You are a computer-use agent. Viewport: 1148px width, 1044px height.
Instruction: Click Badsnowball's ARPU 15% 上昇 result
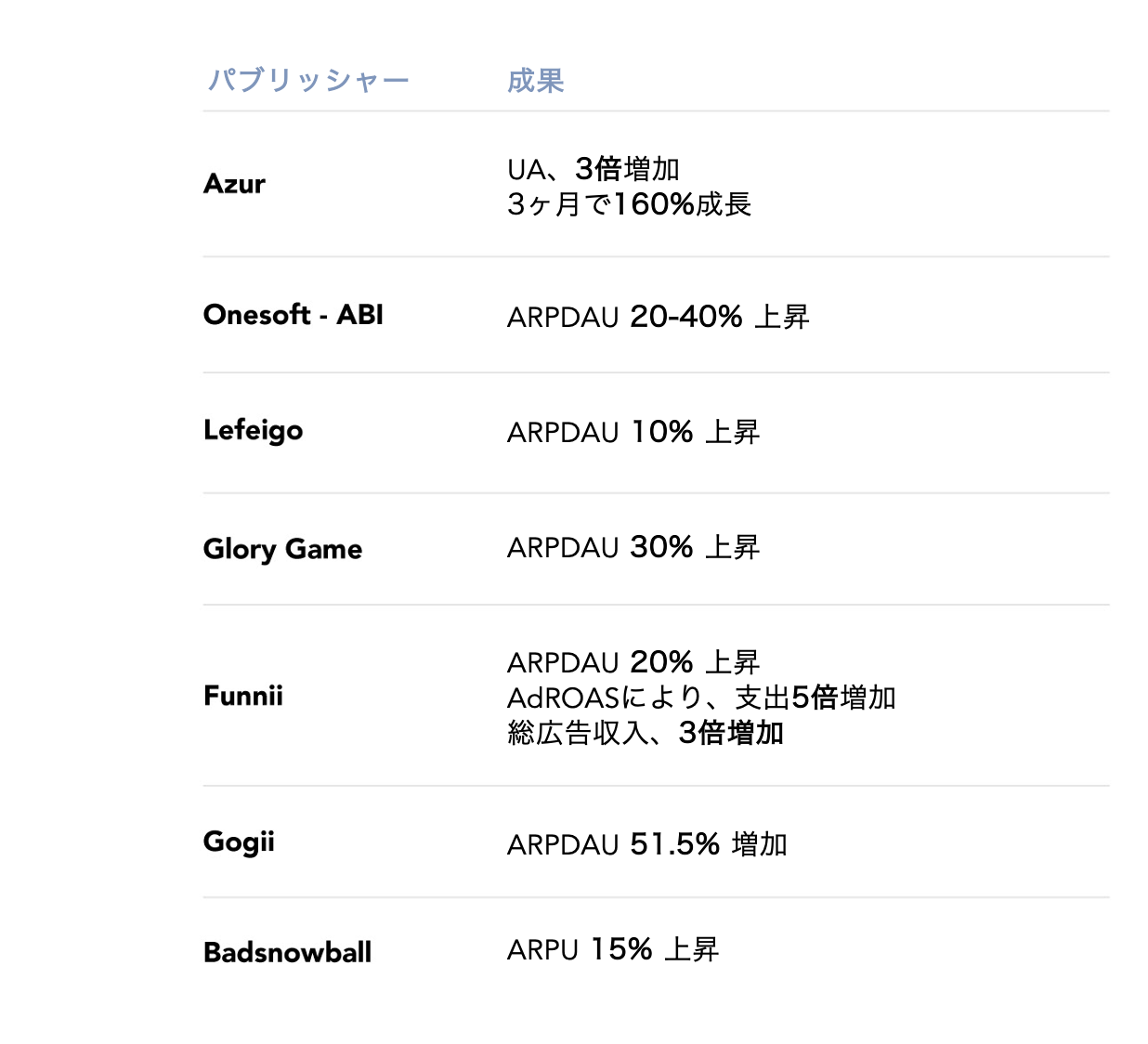pos(612,949)
